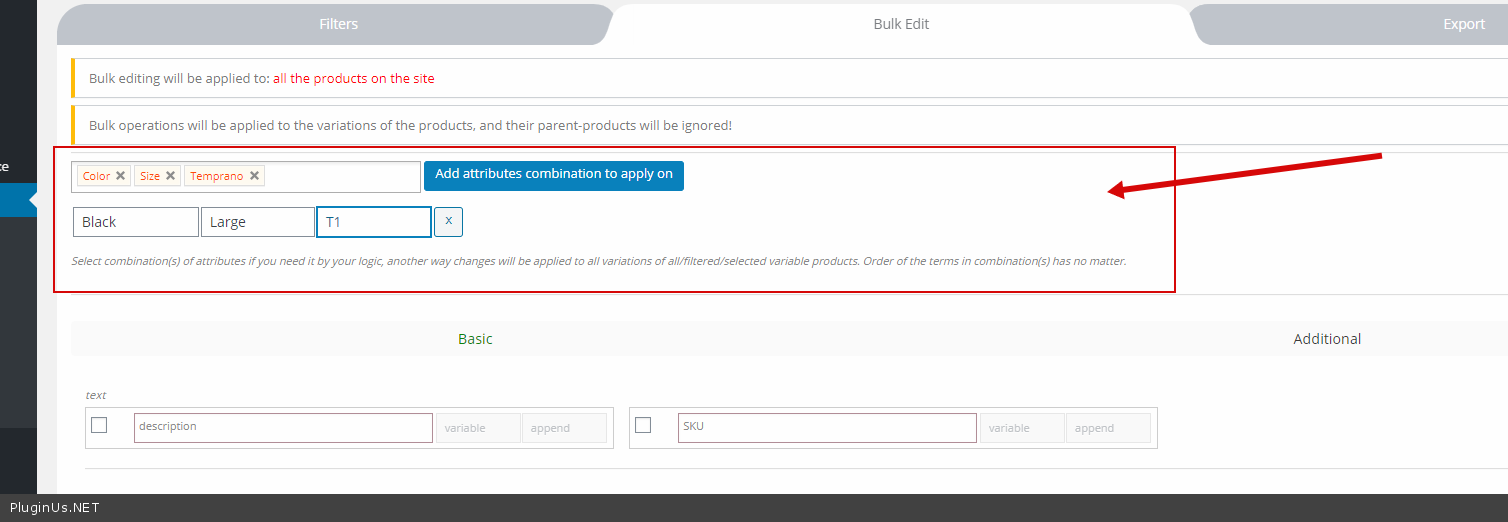Remove the Temprano attribute tag
1508x522 pixels.
click(x=255, y=176)
